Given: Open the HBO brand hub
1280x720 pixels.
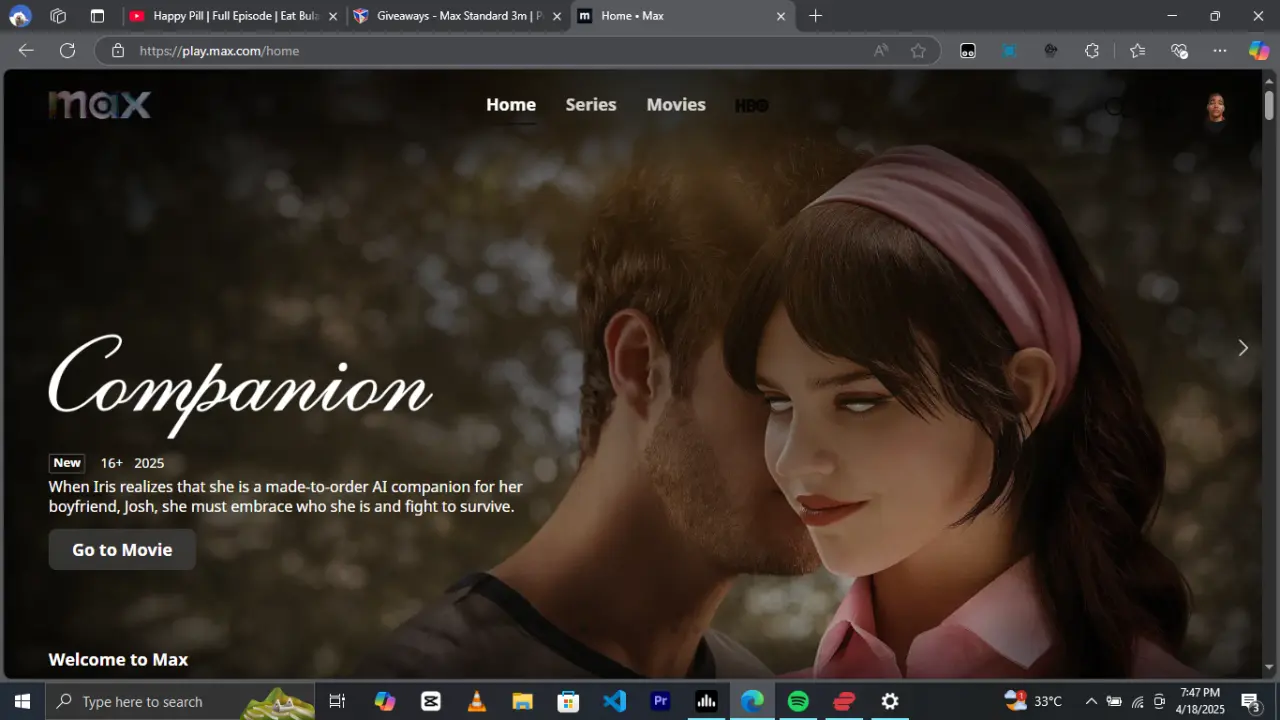Looking at the screenshot, I should 751,105.
